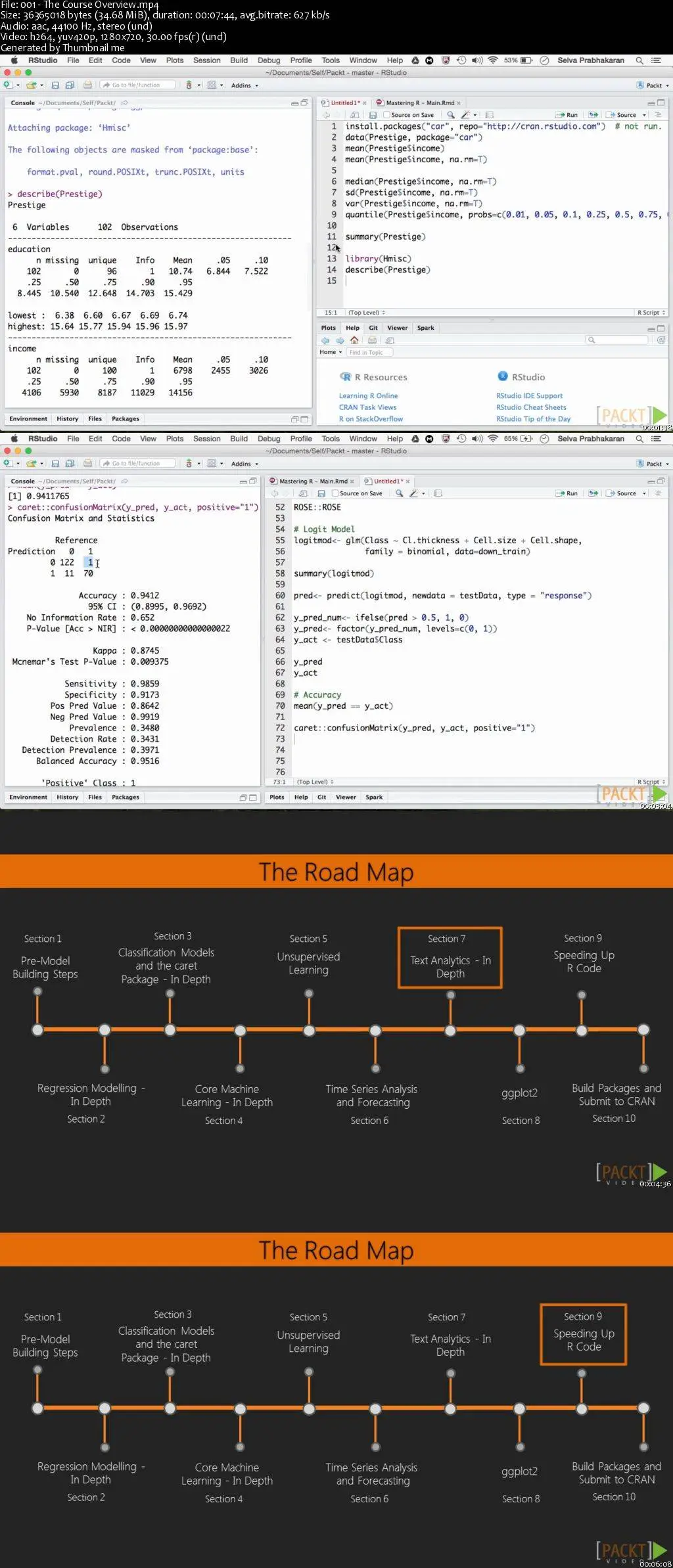Click "describe(Prestige)" on editor line 14

tap(388, 270)
